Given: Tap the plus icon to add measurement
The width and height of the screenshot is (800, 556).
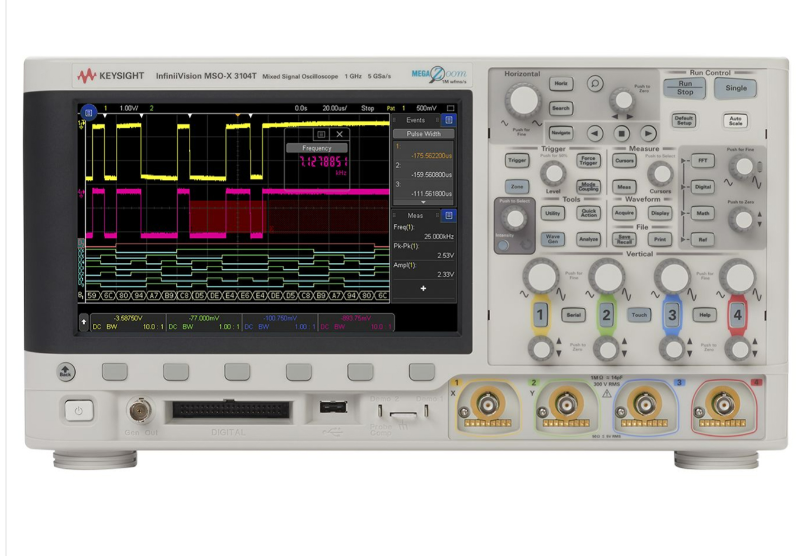Looking at the screenshot, I should [x=423, y=289].
